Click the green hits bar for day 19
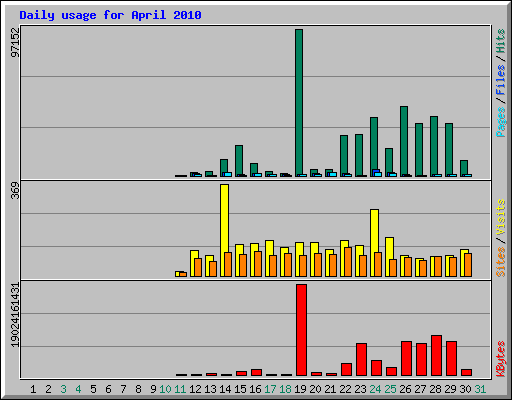The image size is (512, 400). click(x=299, y=103)
